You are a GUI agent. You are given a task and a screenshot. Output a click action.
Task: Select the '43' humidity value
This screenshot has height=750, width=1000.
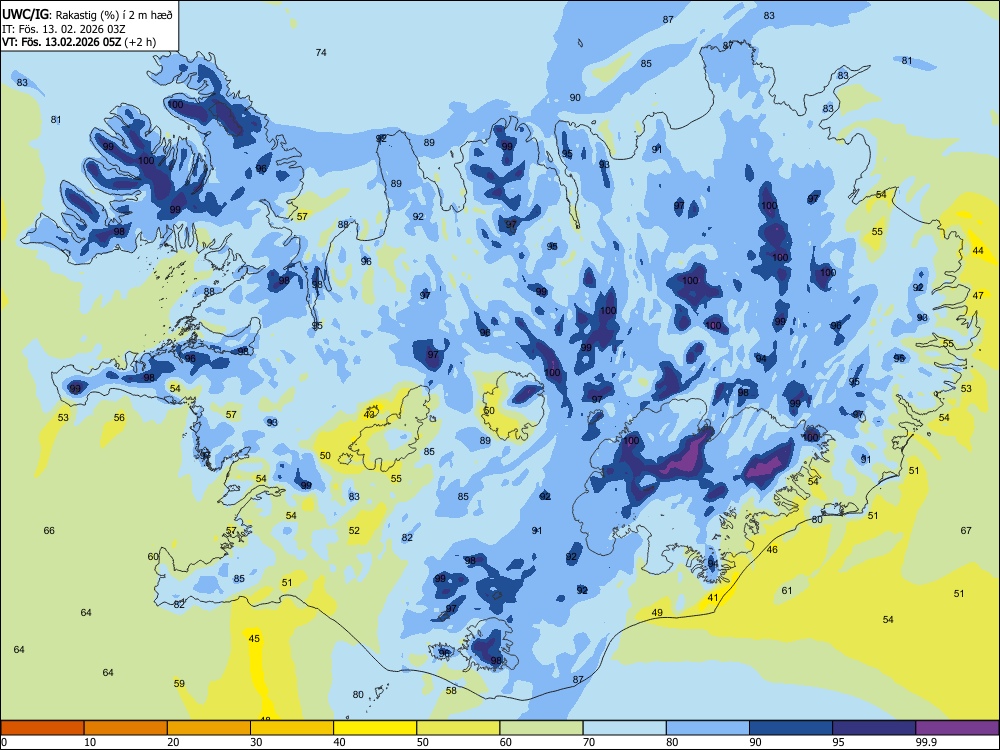click(369, 415)
